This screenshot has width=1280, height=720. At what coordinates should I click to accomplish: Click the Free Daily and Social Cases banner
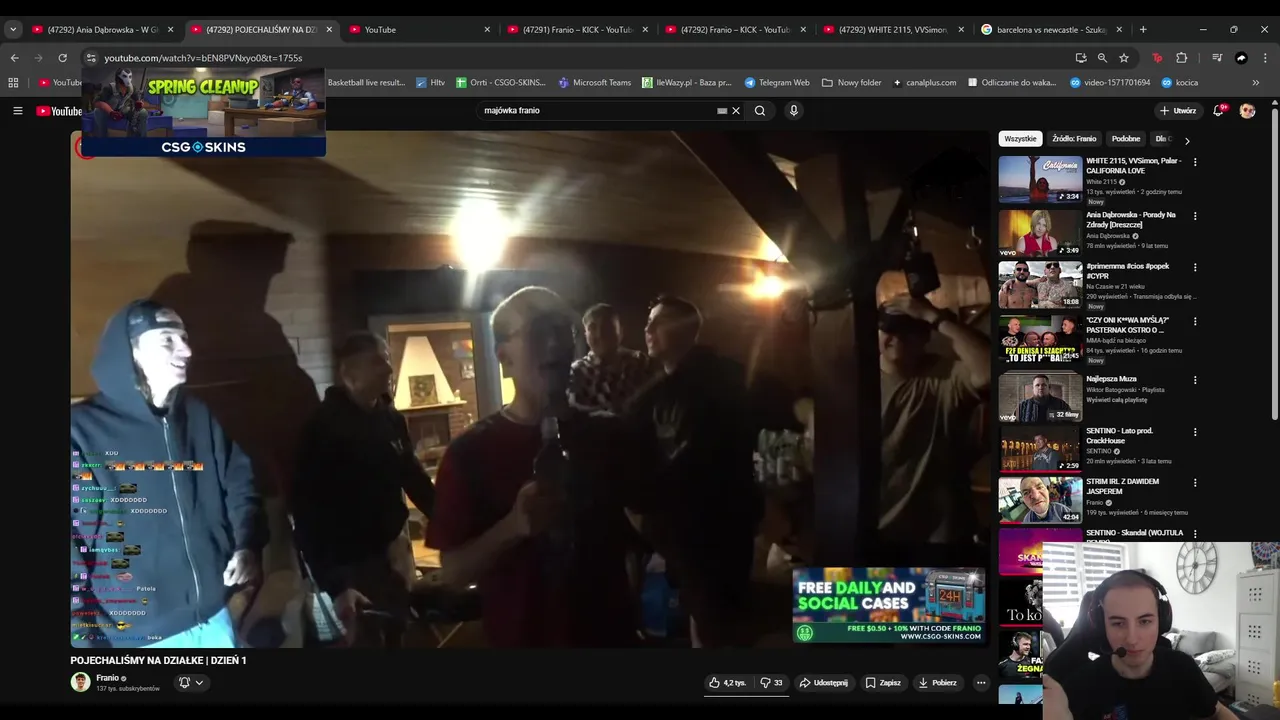point(889,606)
